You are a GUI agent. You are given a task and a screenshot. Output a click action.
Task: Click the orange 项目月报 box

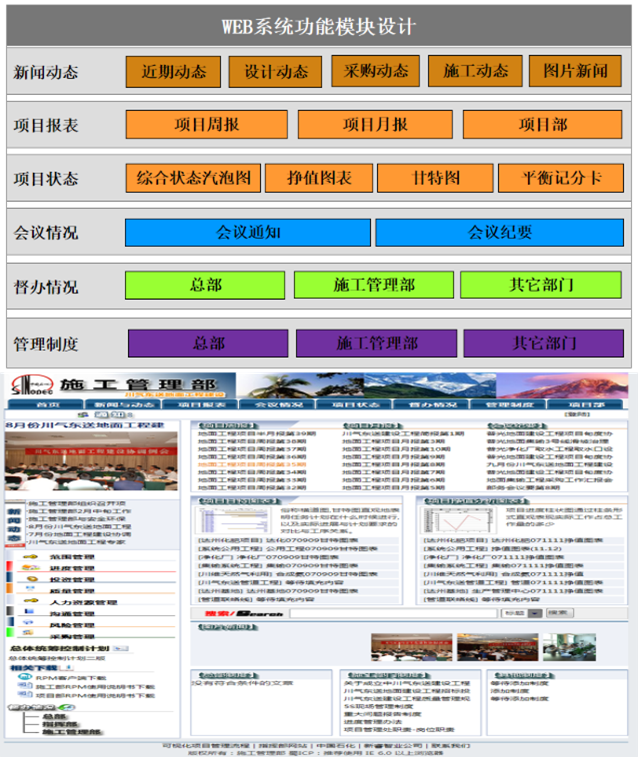375,125
